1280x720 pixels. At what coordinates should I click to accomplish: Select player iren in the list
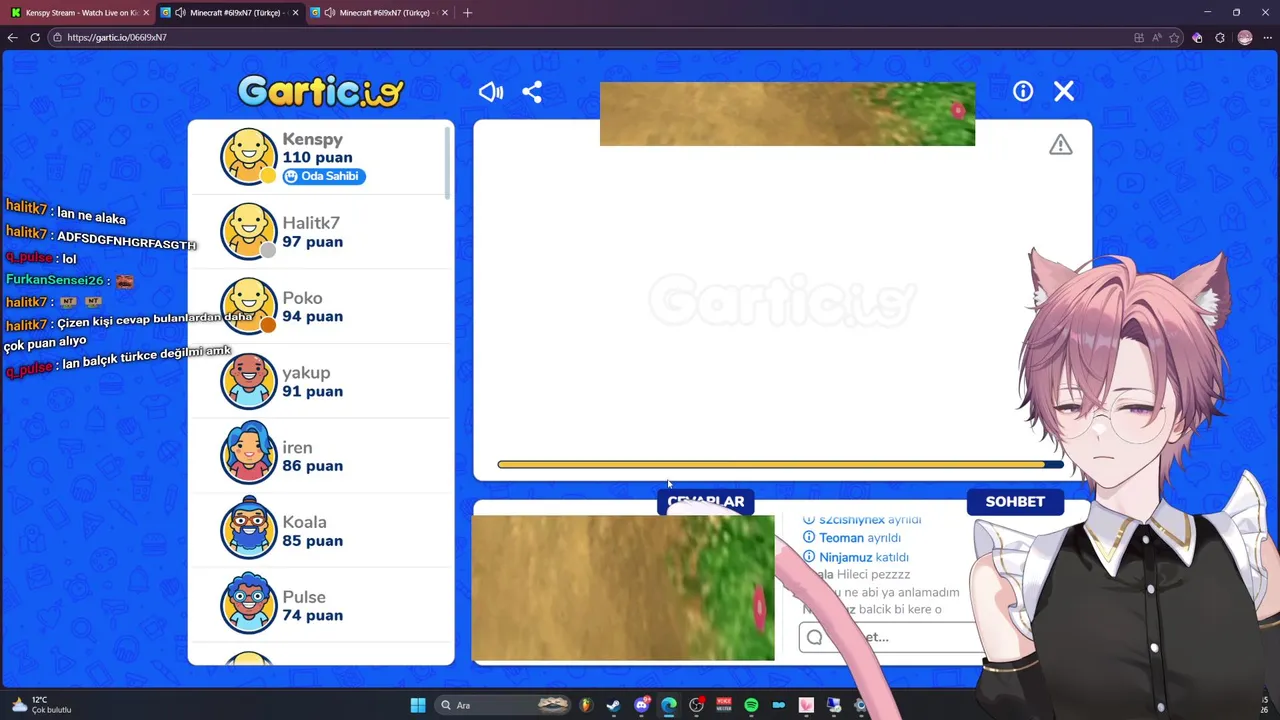[320, 456]
